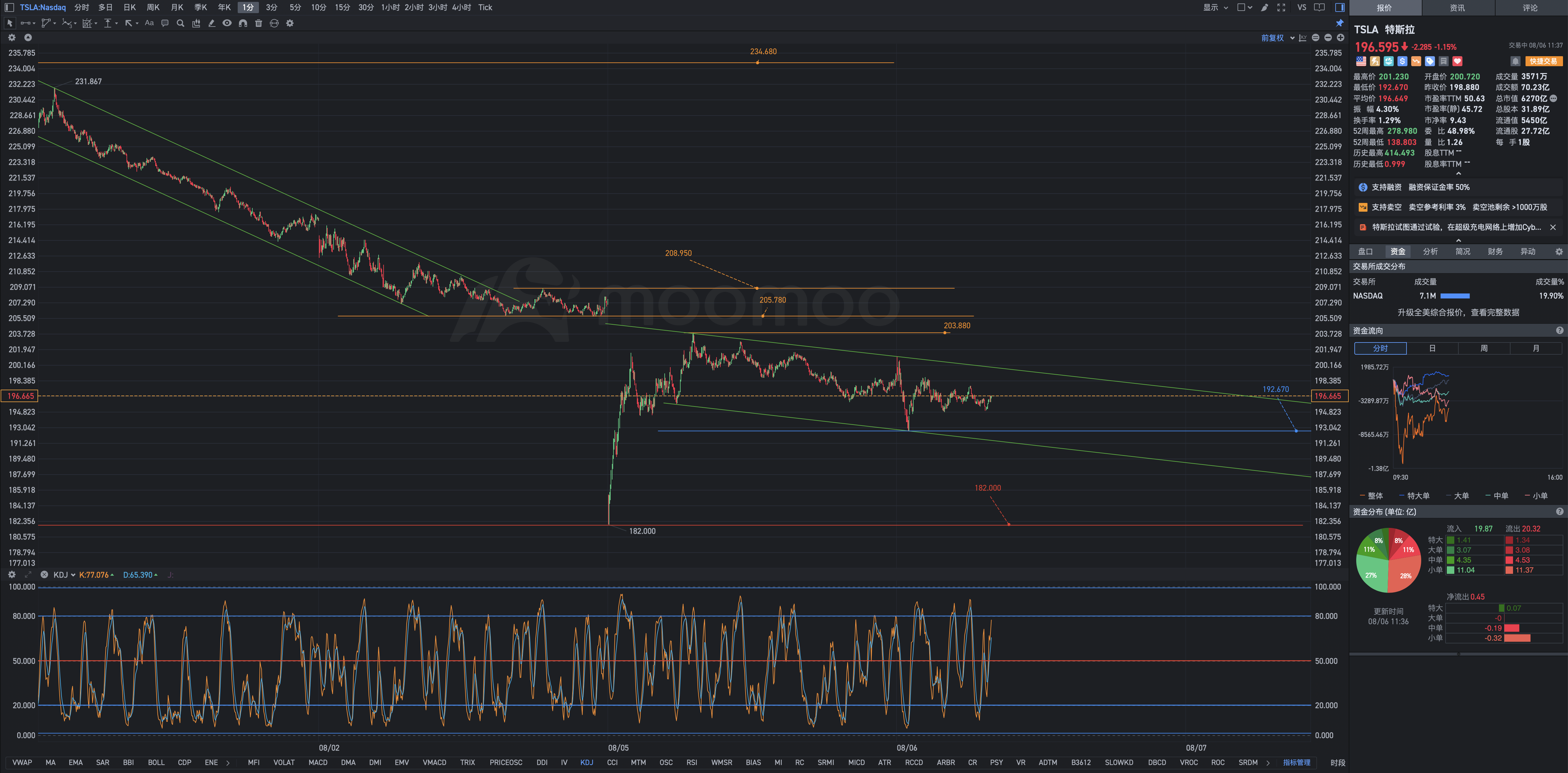
Task: Collapse main chart with up-arrow circle icon
Action: tap(28, 38)
